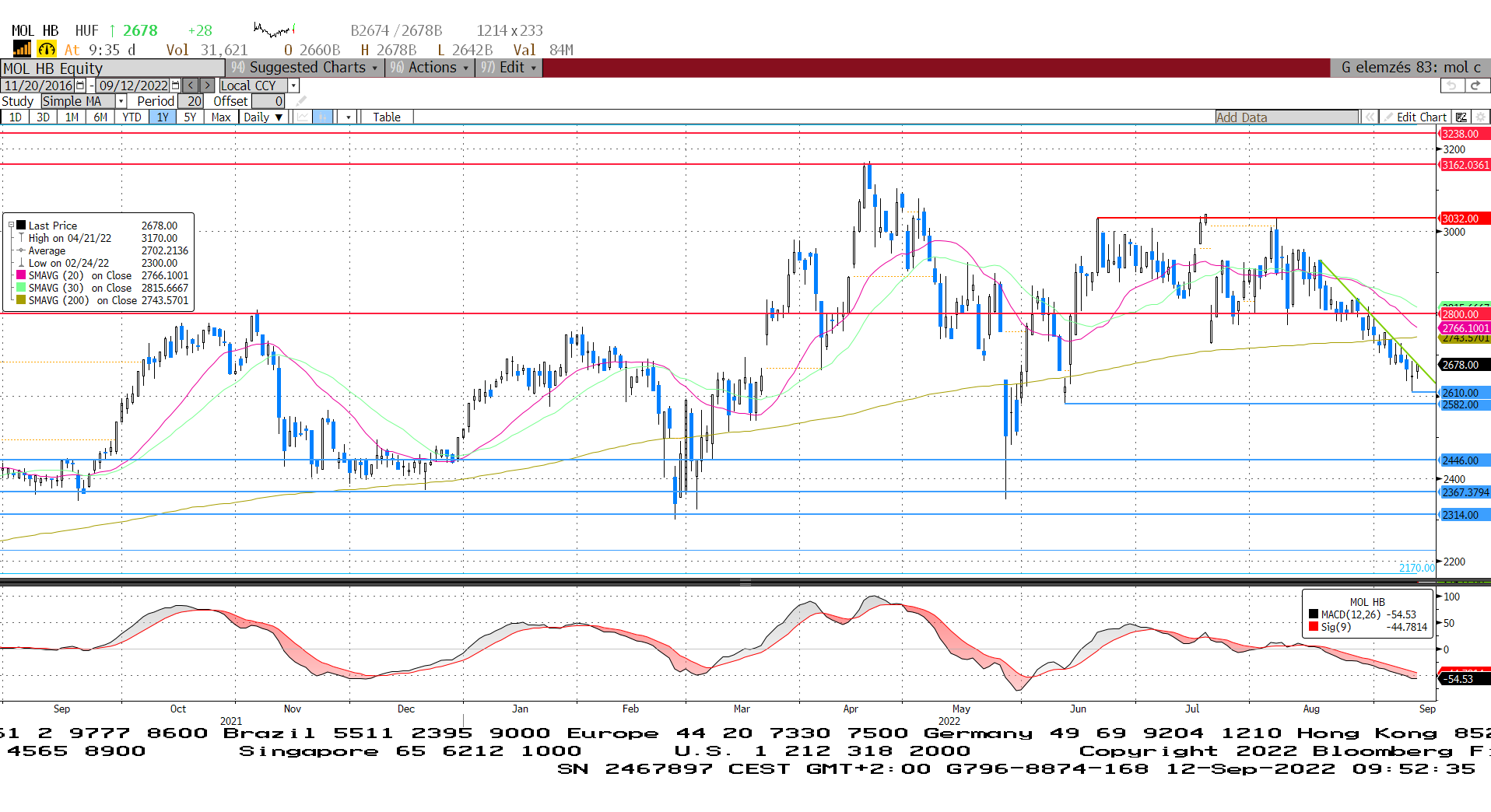Select the 1Y time range tab
The image size is (1491, 812).
[162, 117]
